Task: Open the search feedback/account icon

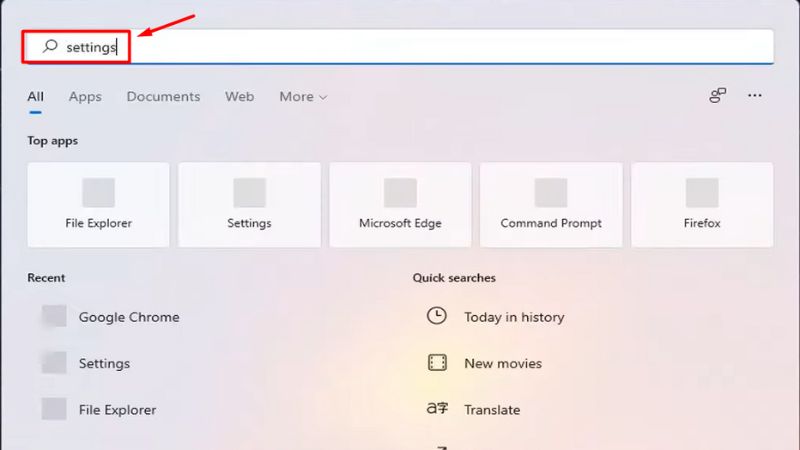Action: [x=717, y=95]
